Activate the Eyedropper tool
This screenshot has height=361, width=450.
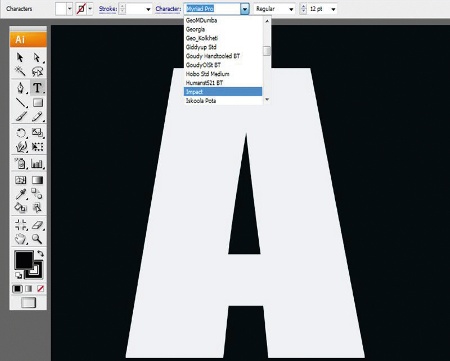pyautogui.click(x=20, y=194)
